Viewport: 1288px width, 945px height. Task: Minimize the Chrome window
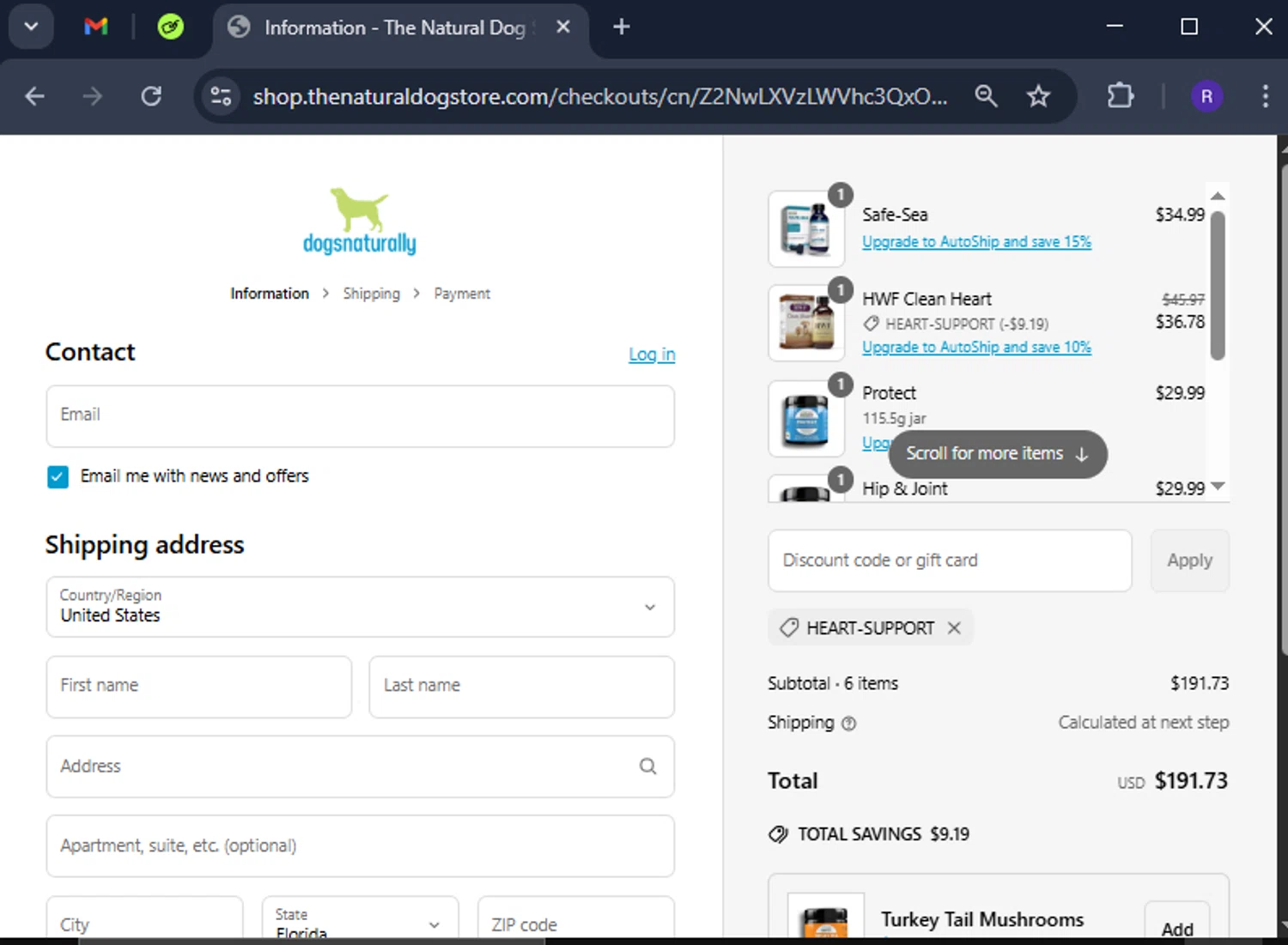[1115, 27]
